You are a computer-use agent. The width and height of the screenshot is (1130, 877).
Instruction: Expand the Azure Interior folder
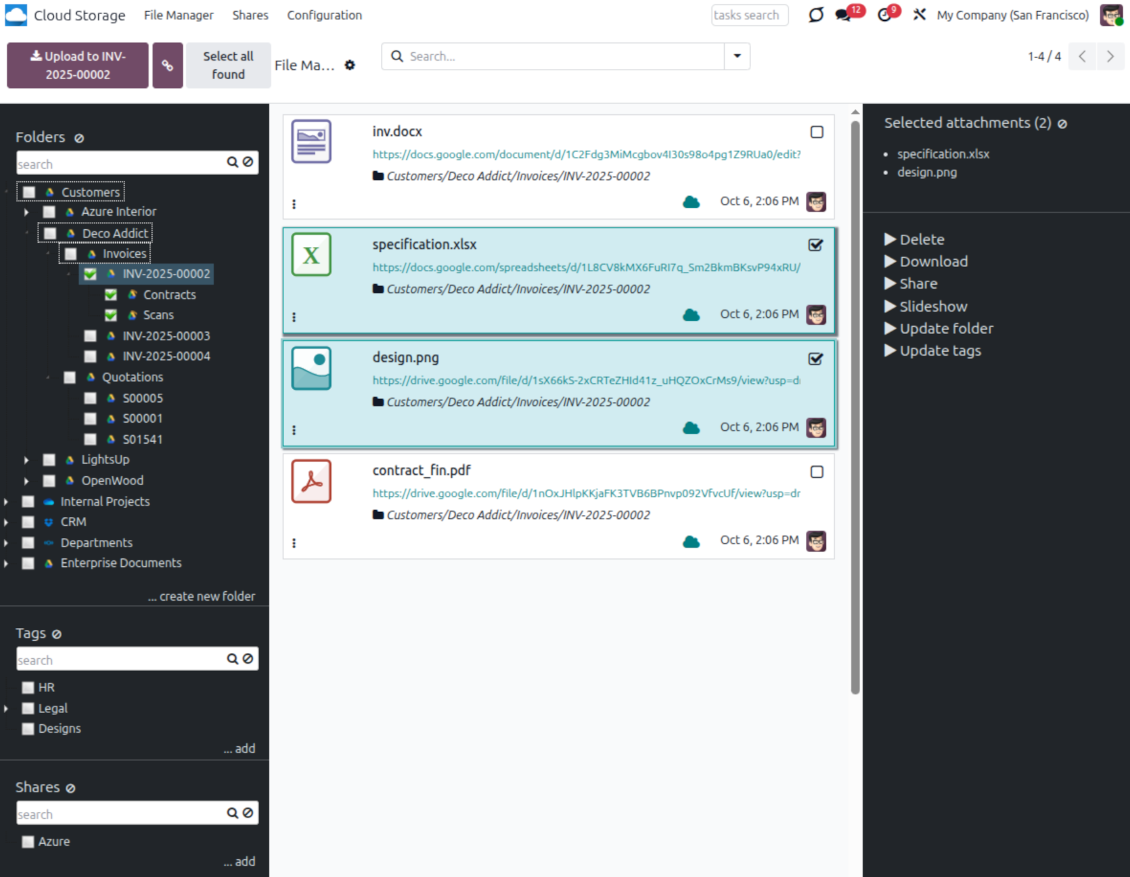(x=27, y=212)
